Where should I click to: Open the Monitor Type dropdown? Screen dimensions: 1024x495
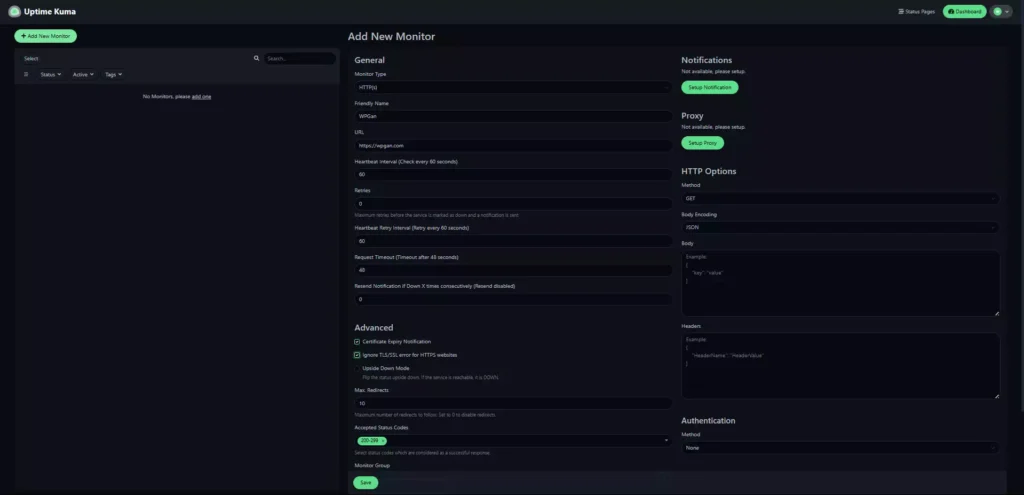[x=513, y=87]
